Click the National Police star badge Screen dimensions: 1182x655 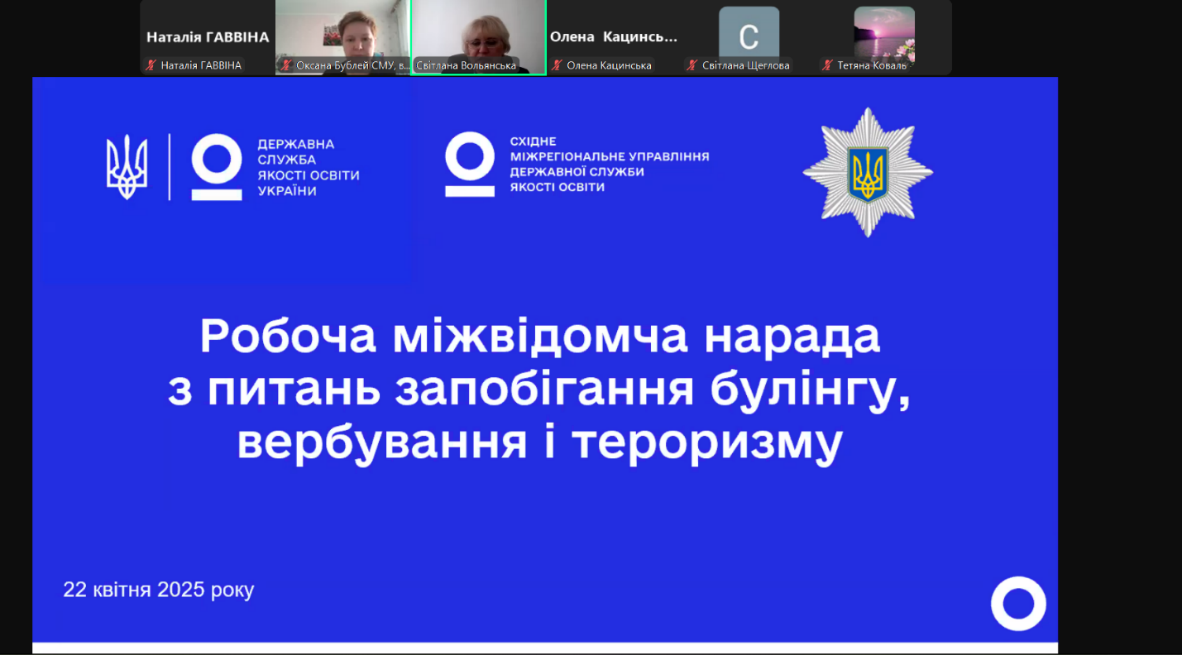point(867,172)
